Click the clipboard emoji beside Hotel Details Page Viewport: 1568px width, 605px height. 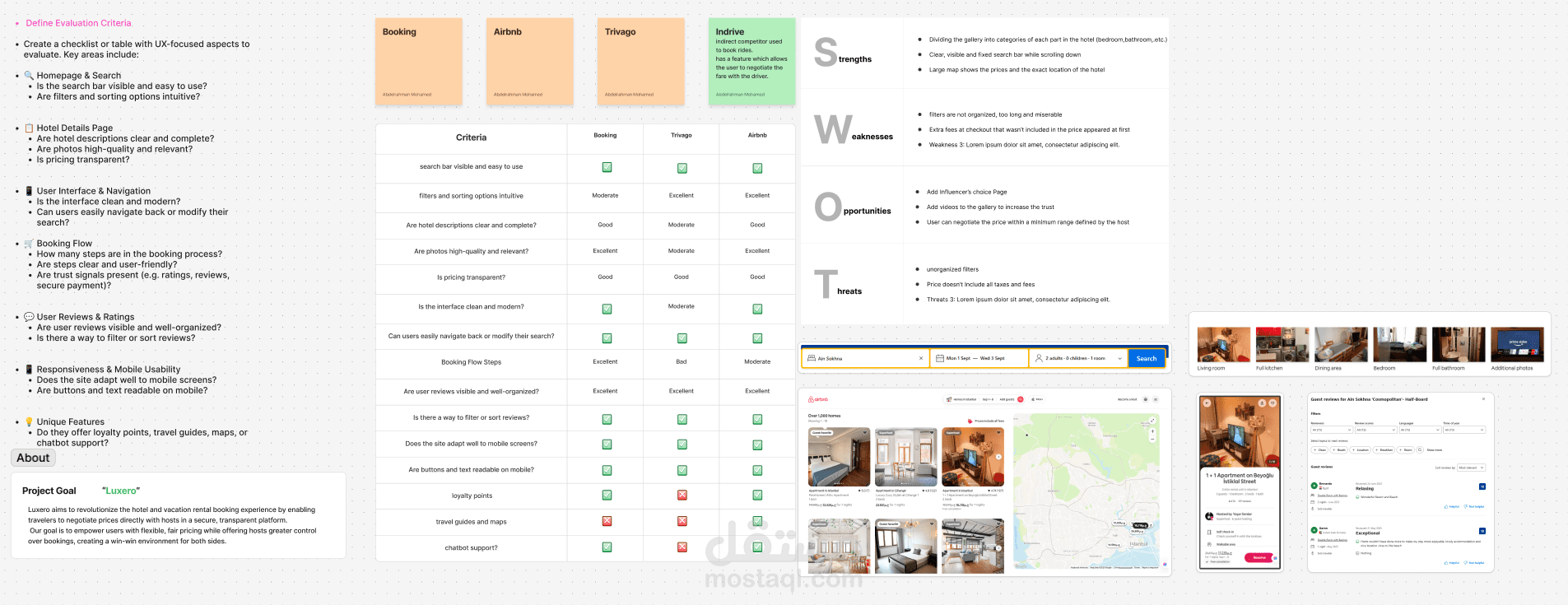coord(29,128)
